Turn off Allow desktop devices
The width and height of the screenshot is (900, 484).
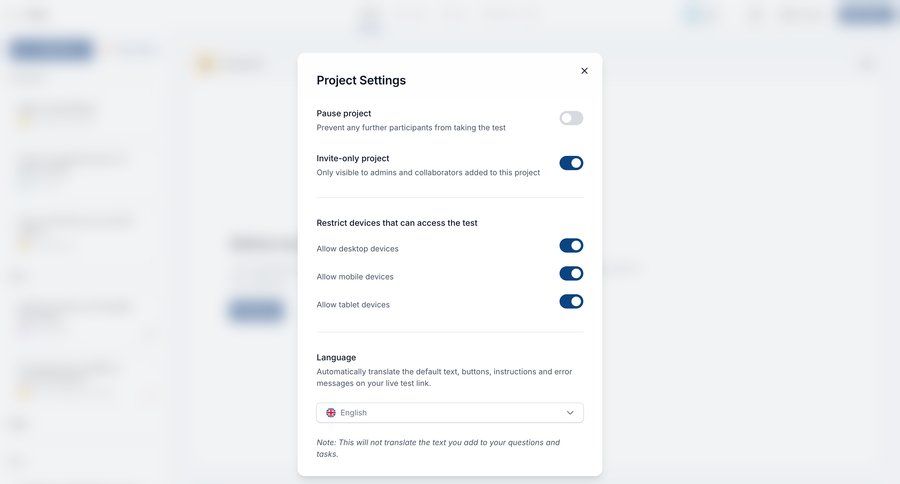click(x=571, y=246)
